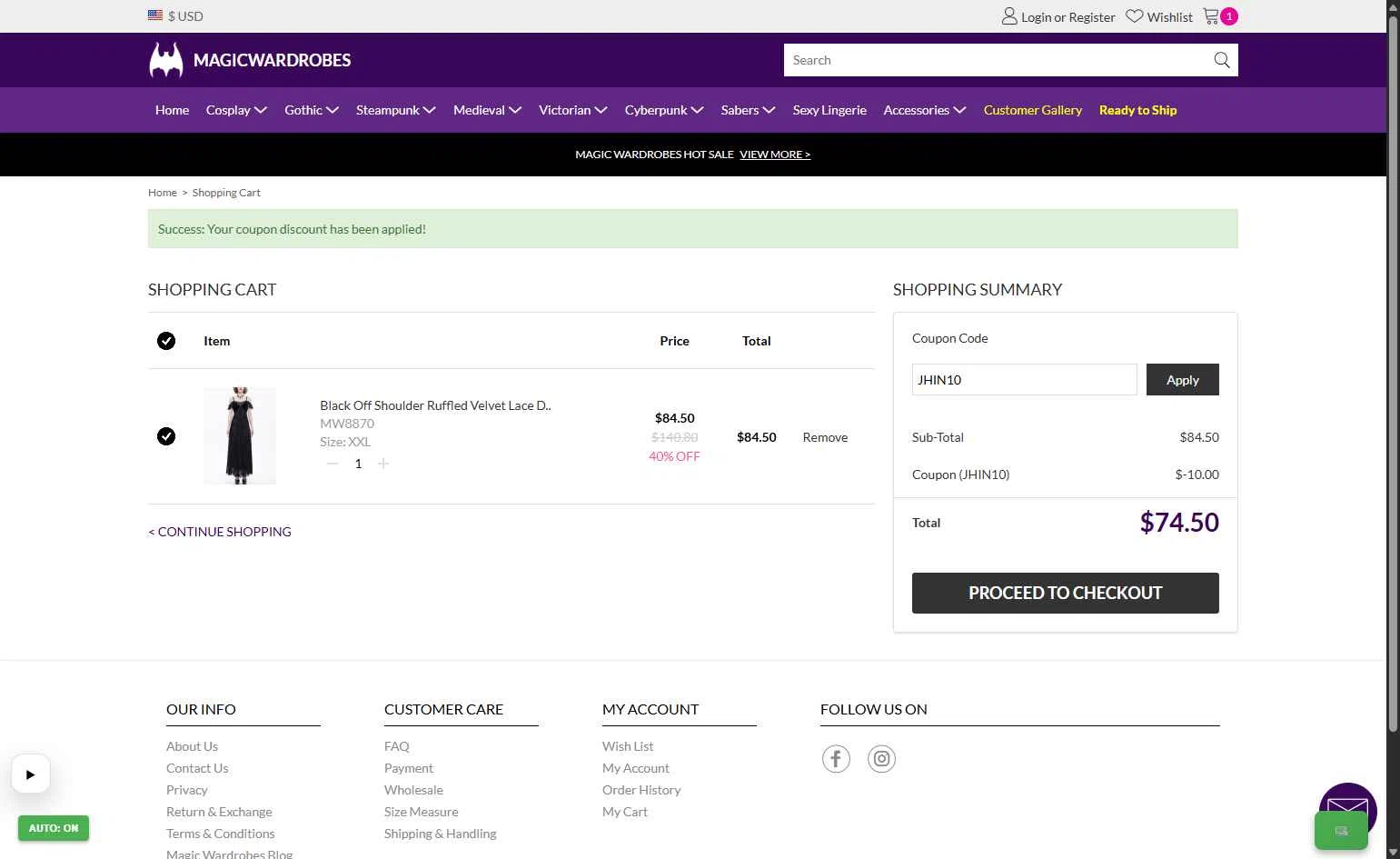Click the green chat widget button
The height and width of the screenshot is (859, 1400).
coord(1341,831)
